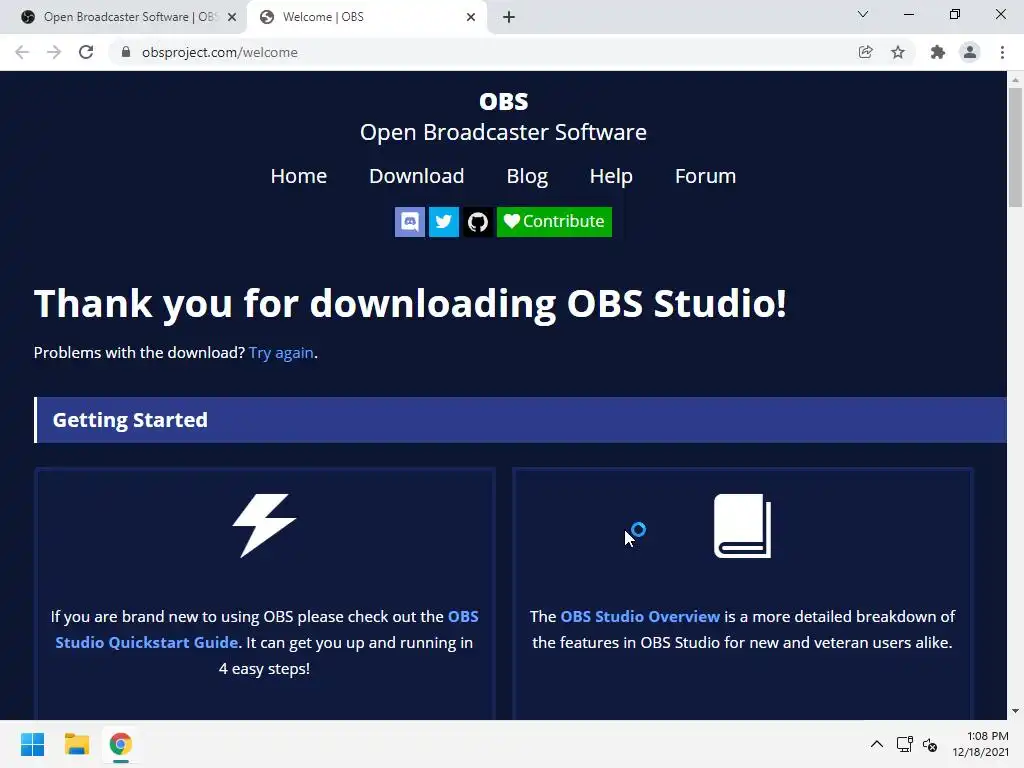
Task: Select the Welcome | OBS tab
Action: (x=366, y=17)
